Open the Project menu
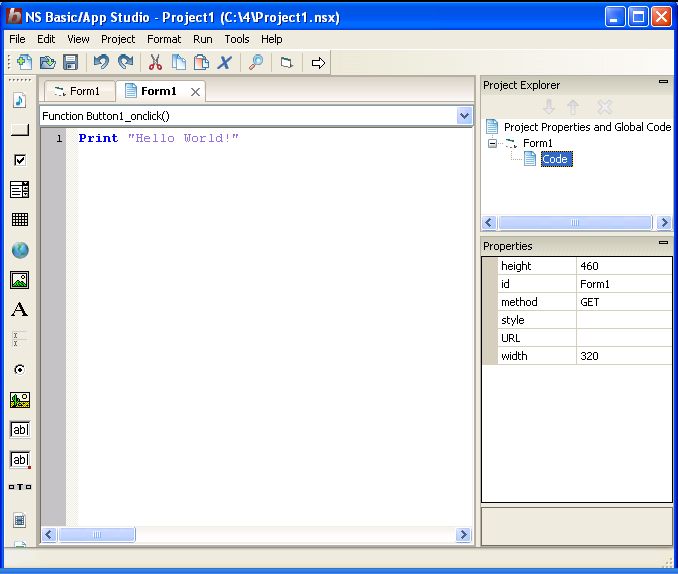 [118, 39]
